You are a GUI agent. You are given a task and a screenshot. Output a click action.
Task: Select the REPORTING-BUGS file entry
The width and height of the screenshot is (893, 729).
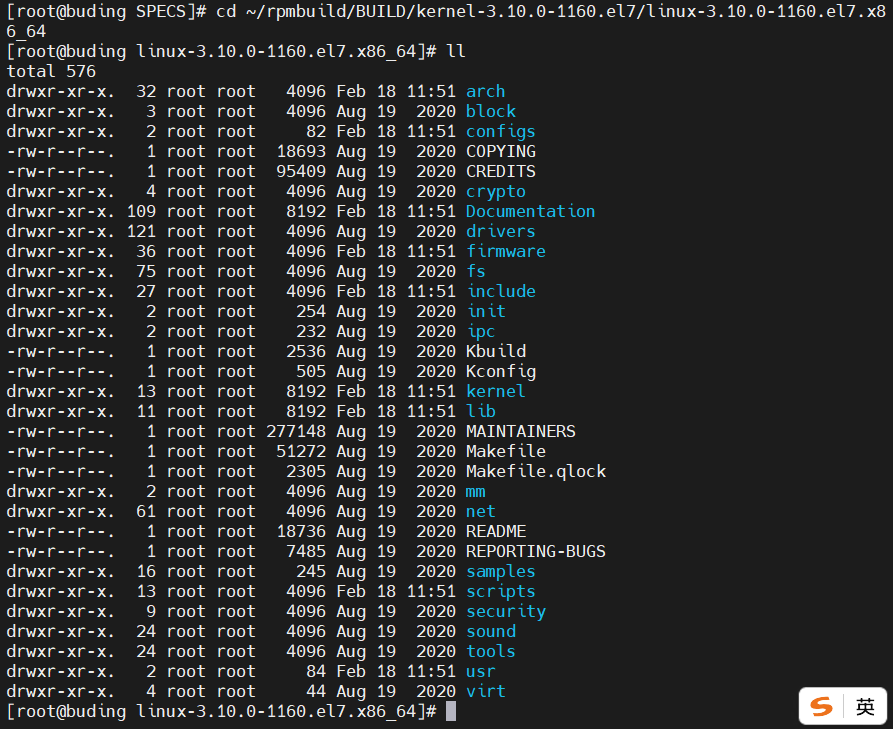(536, 551)
